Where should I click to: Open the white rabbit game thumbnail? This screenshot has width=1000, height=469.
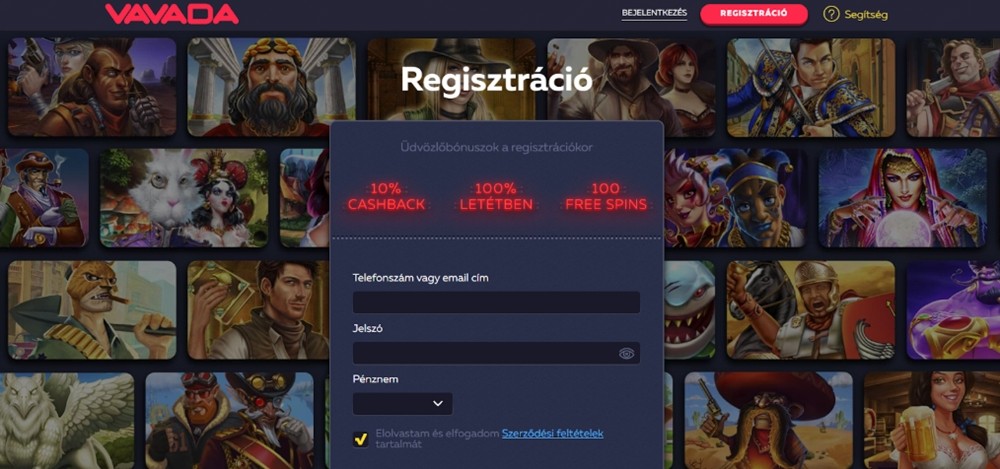(184, 198)
